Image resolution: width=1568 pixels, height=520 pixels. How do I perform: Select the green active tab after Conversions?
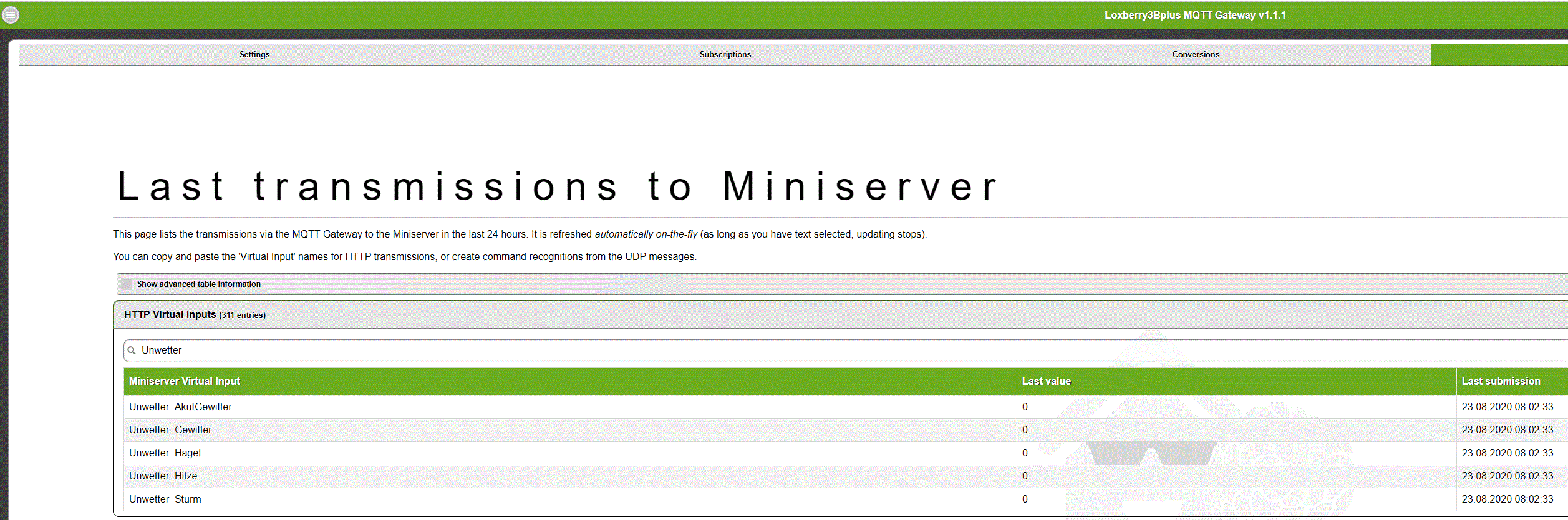pyautogui.click(x=1499, y=55)
